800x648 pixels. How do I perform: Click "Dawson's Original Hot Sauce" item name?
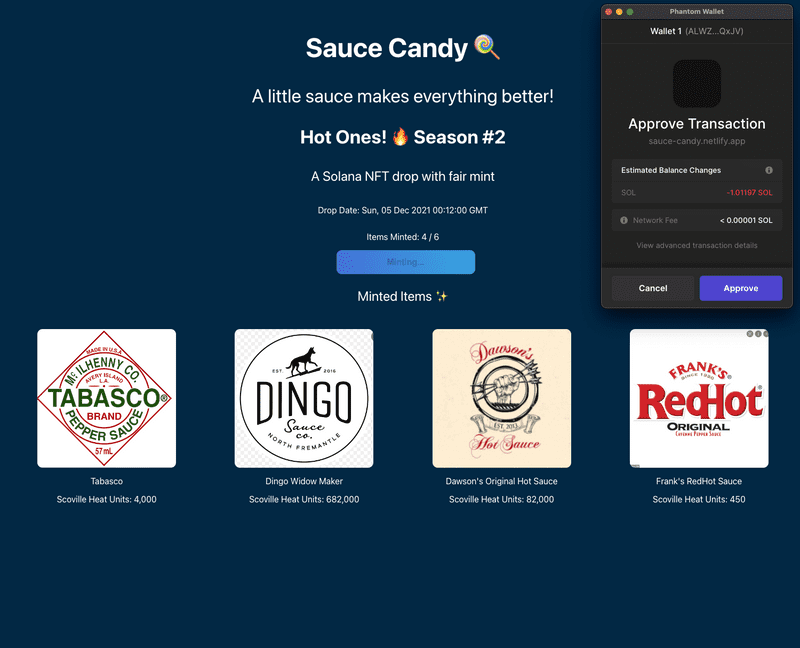(502, 481)
